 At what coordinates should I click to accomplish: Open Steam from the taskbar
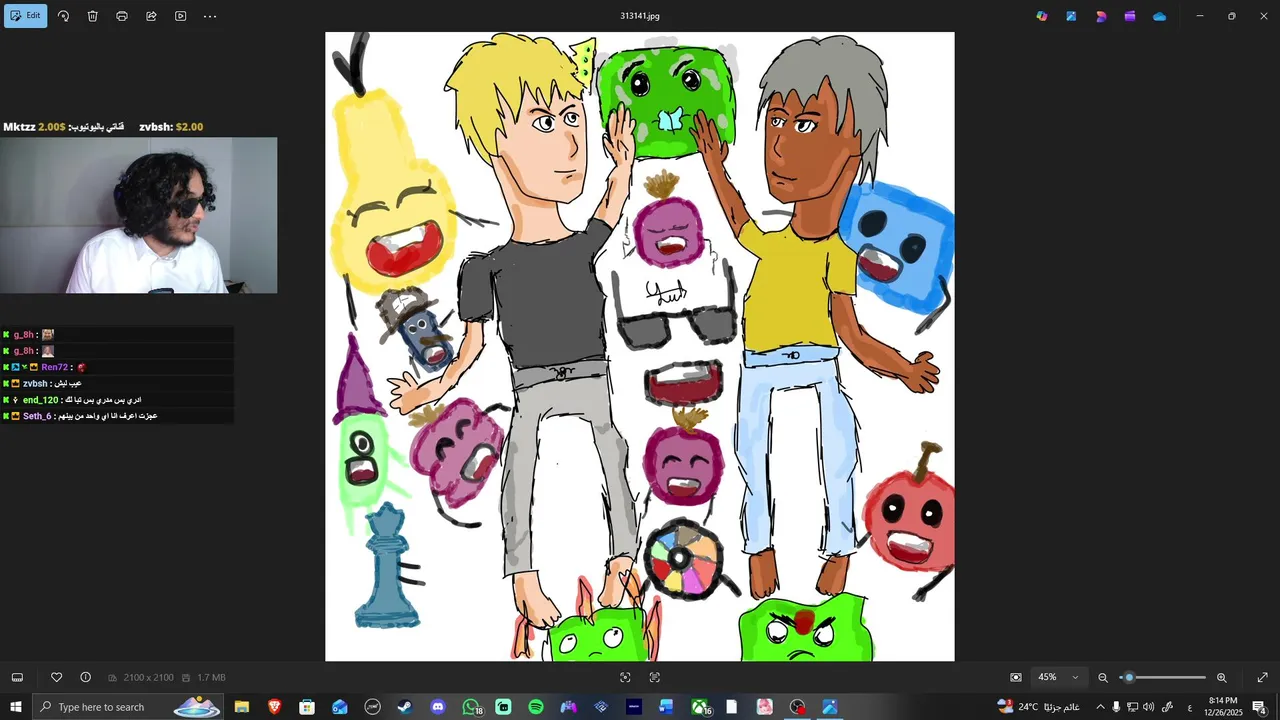(405, 707)
